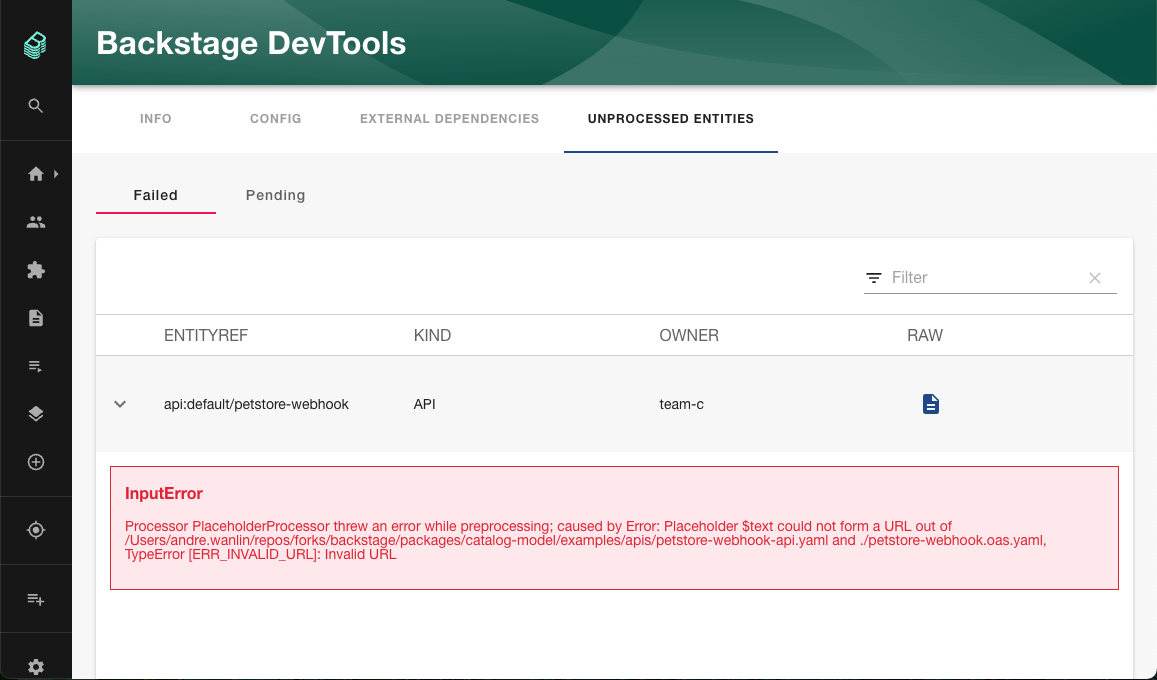The height and width of the screenshot is (680, 1157).
Task: View raw entity document icon
Action: click(931, 404)
